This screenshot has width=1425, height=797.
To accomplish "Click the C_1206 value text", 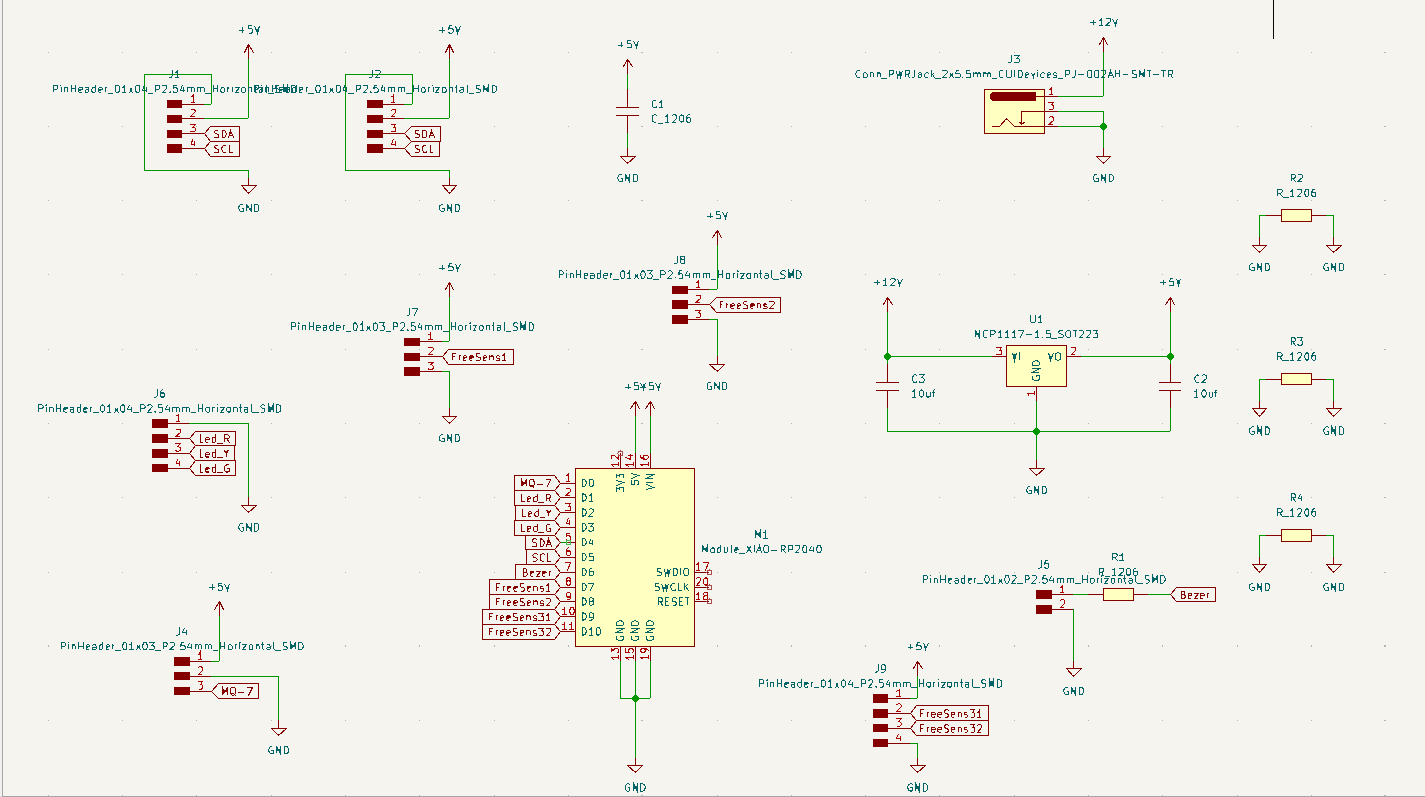I will coord(671,119).
